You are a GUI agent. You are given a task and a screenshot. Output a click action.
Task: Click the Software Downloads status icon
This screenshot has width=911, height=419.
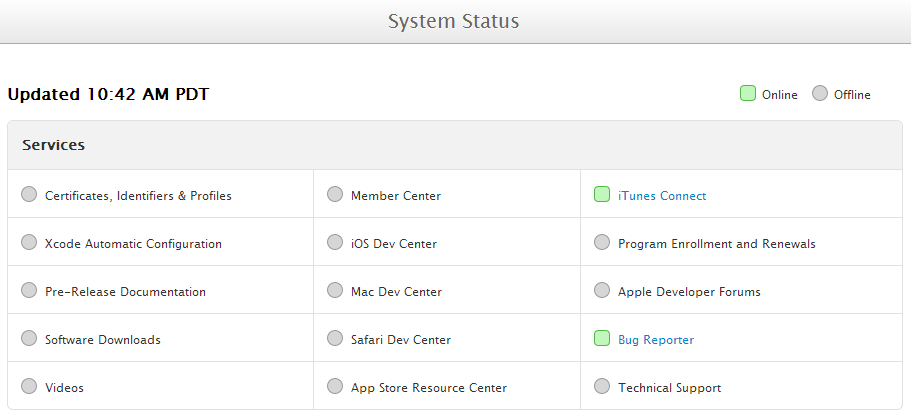[x=29, y=339]
